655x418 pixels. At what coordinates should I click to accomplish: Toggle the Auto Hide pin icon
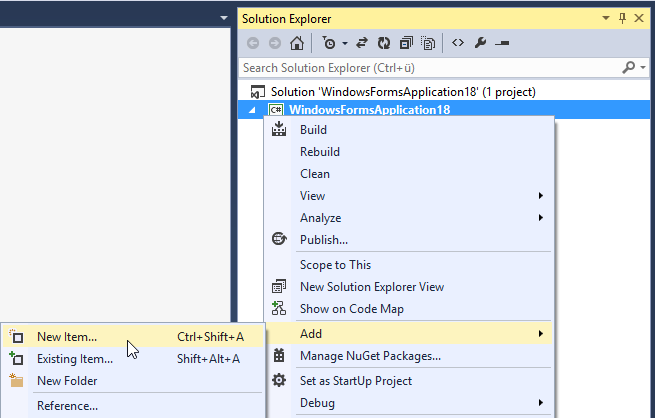tap(622, 18)
